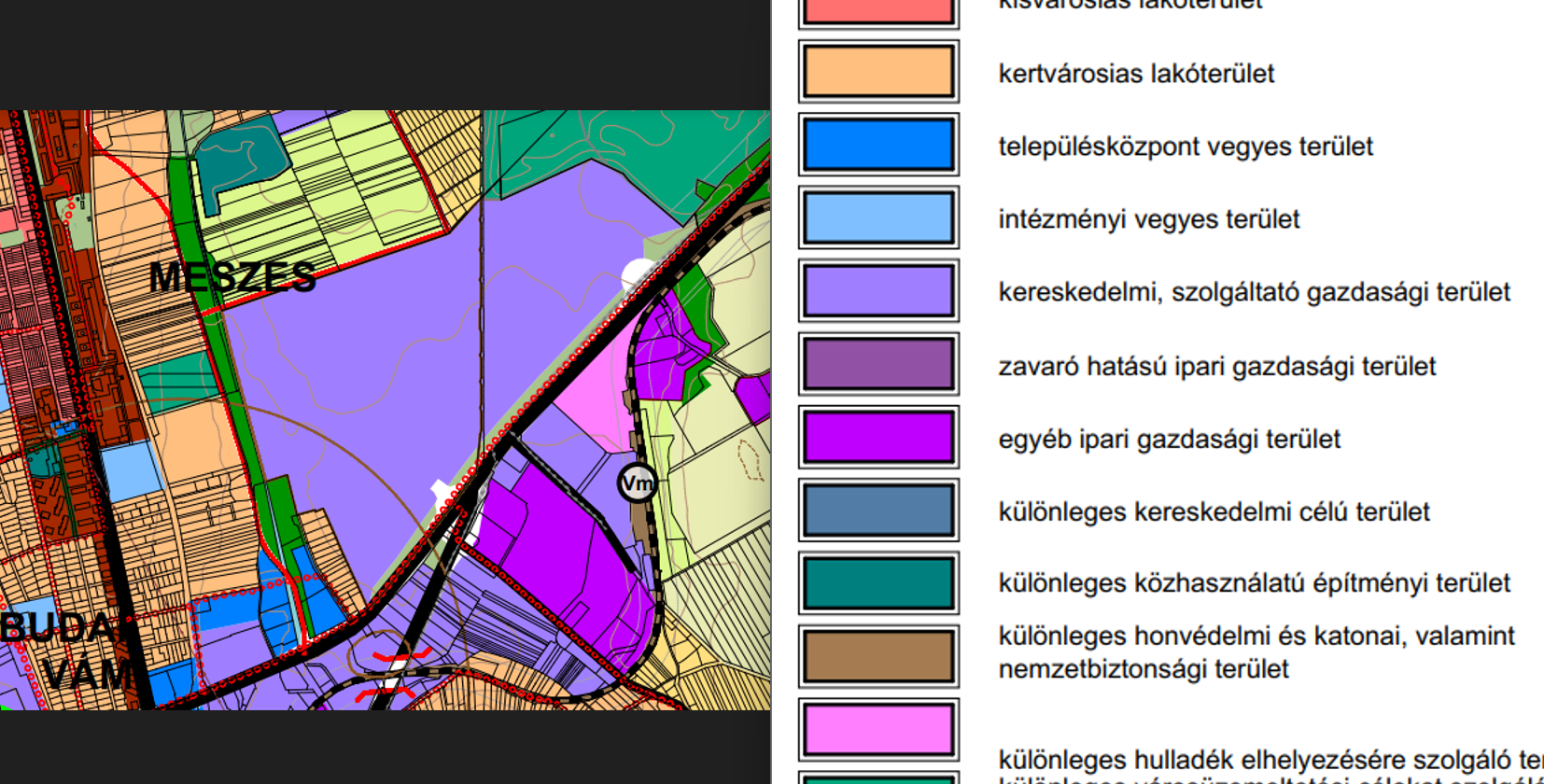Click the intézményi vegyes terület light blue swatch
This screenshot has height=784, width=1544.
(878, 217)
